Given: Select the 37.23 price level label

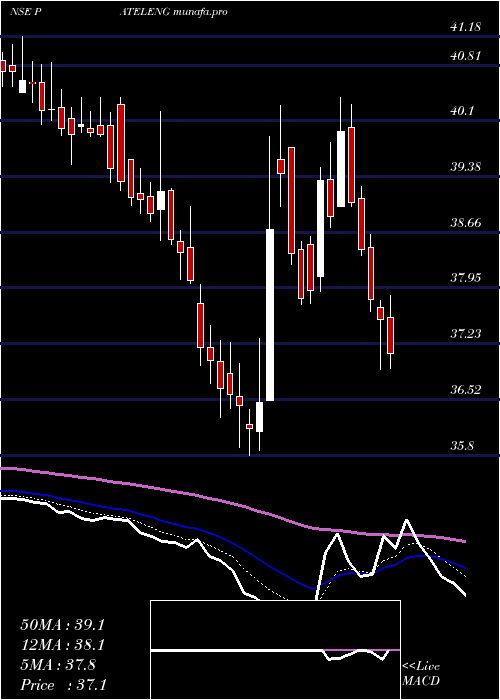Looking at the screenshot, I should (465, 333).
